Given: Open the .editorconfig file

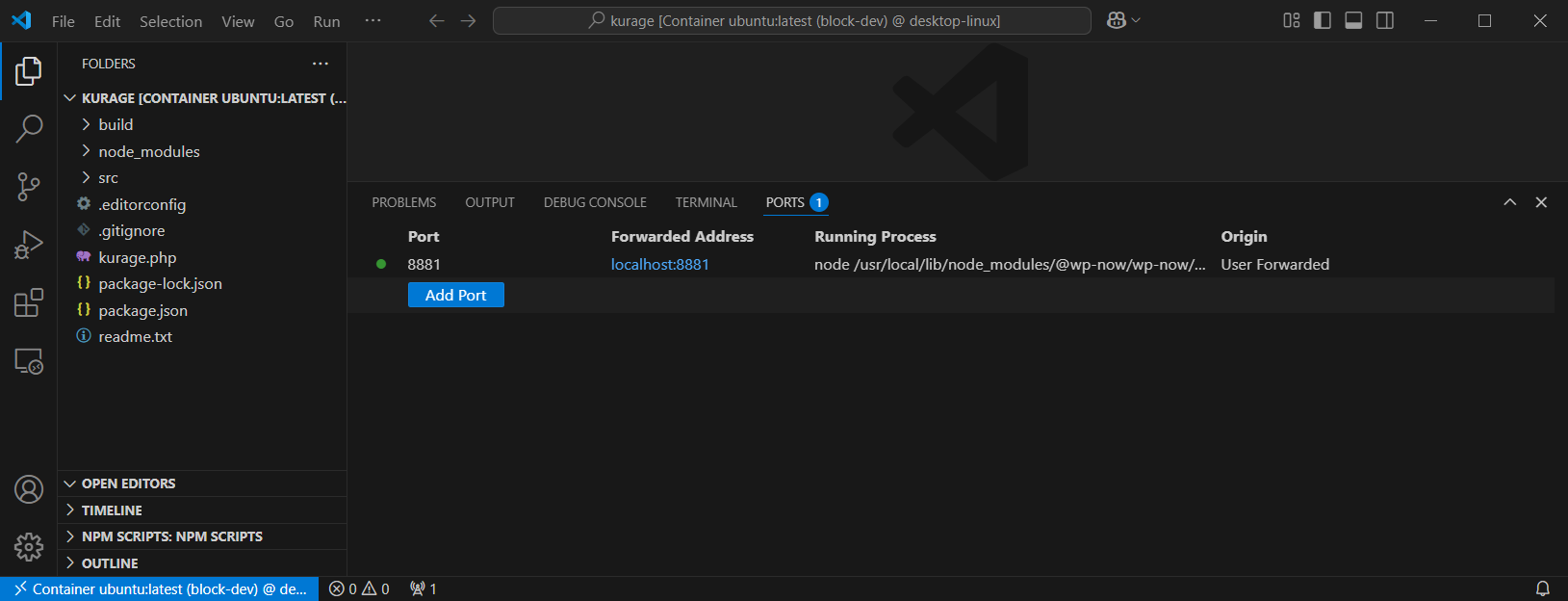Looking at the screenshot, I should [202, 204].
